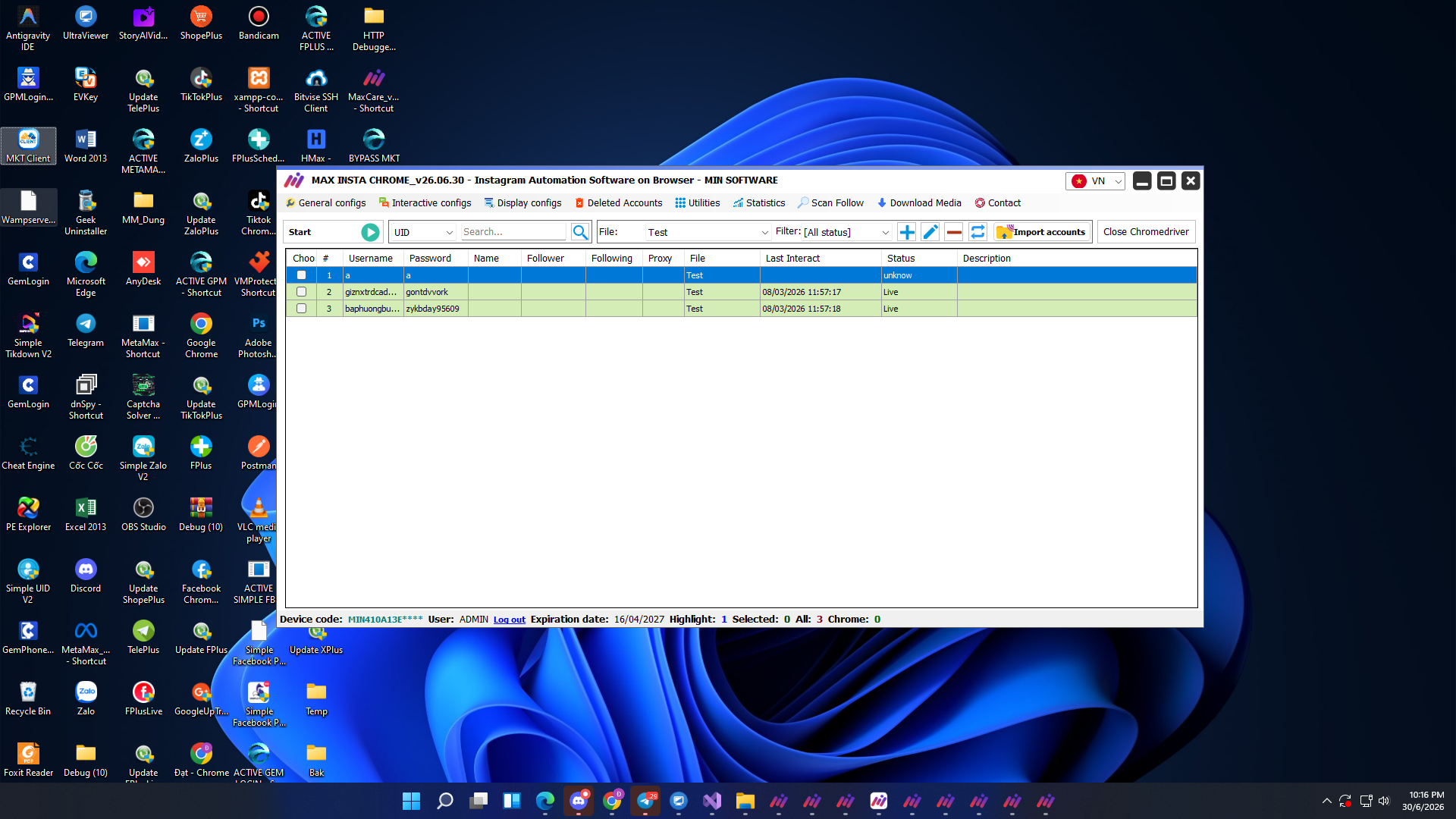Open the Cheat Engine desktop icon
The width and height of the screenshot is (1456, 819).
(x=28, y=453)
